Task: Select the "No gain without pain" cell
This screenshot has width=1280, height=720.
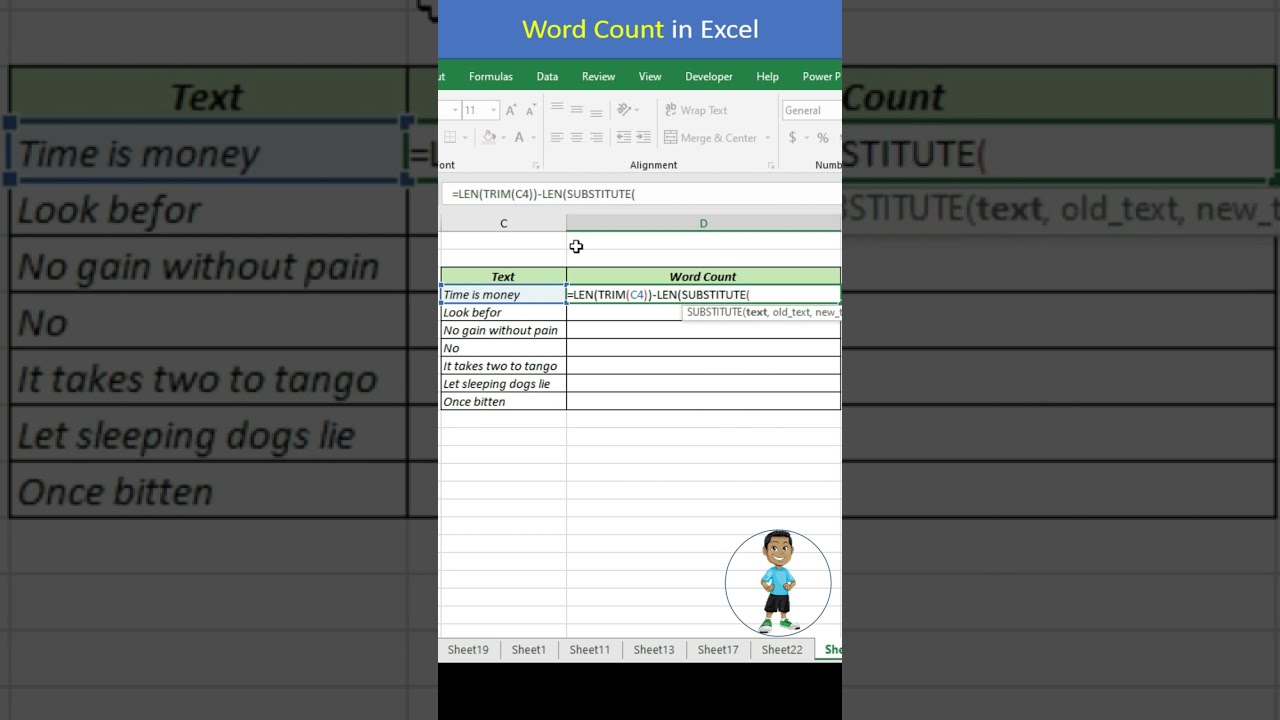Action: click(x=503, y=331)
